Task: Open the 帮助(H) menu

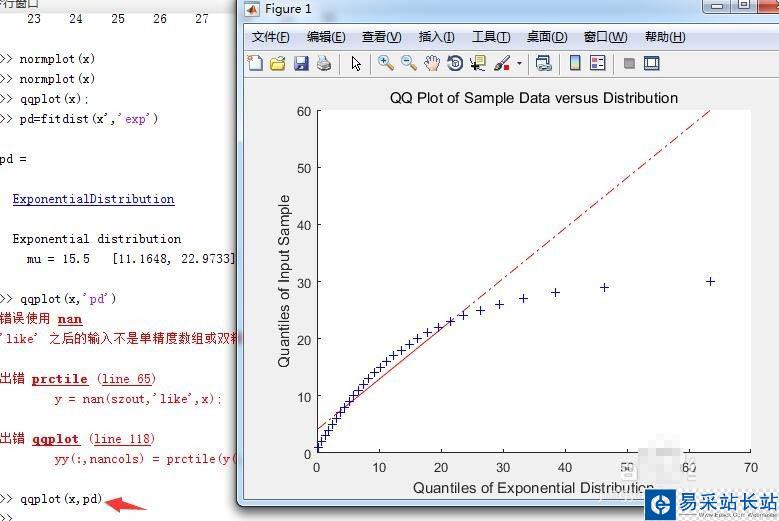Action: coord(665,37)
